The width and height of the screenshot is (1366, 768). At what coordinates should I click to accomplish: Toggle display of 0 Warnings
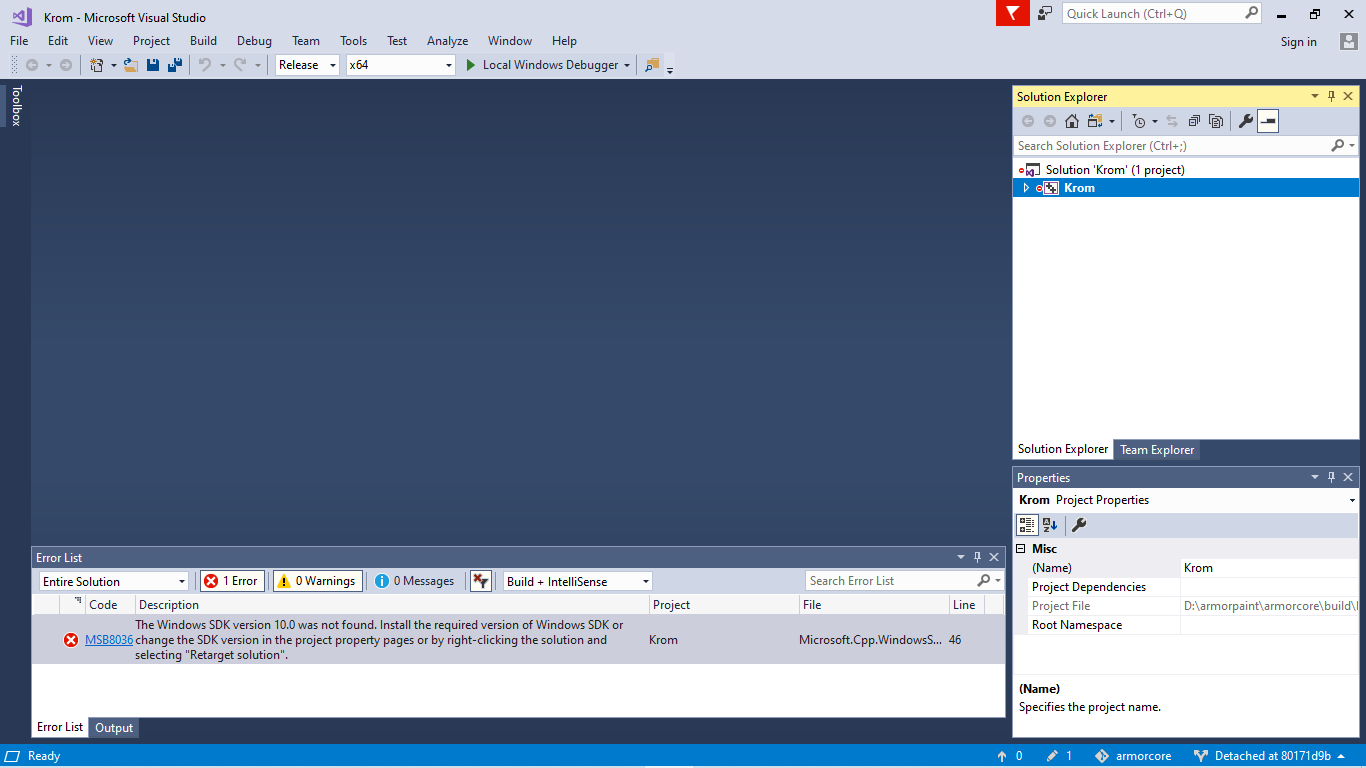click(317, 580)
